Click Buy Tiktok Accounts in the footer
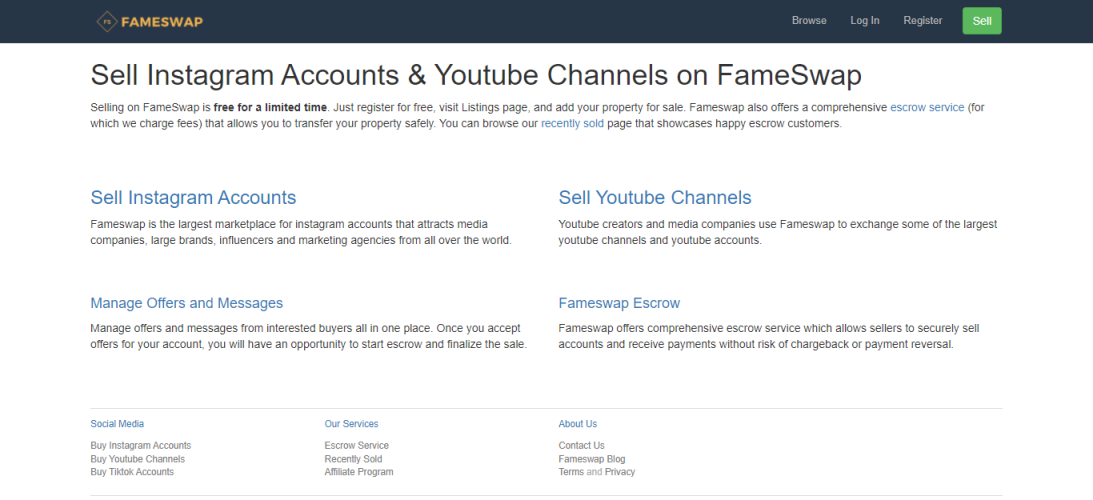The height and width of the screenshot is (500, 1093). (x=132, y=472)
